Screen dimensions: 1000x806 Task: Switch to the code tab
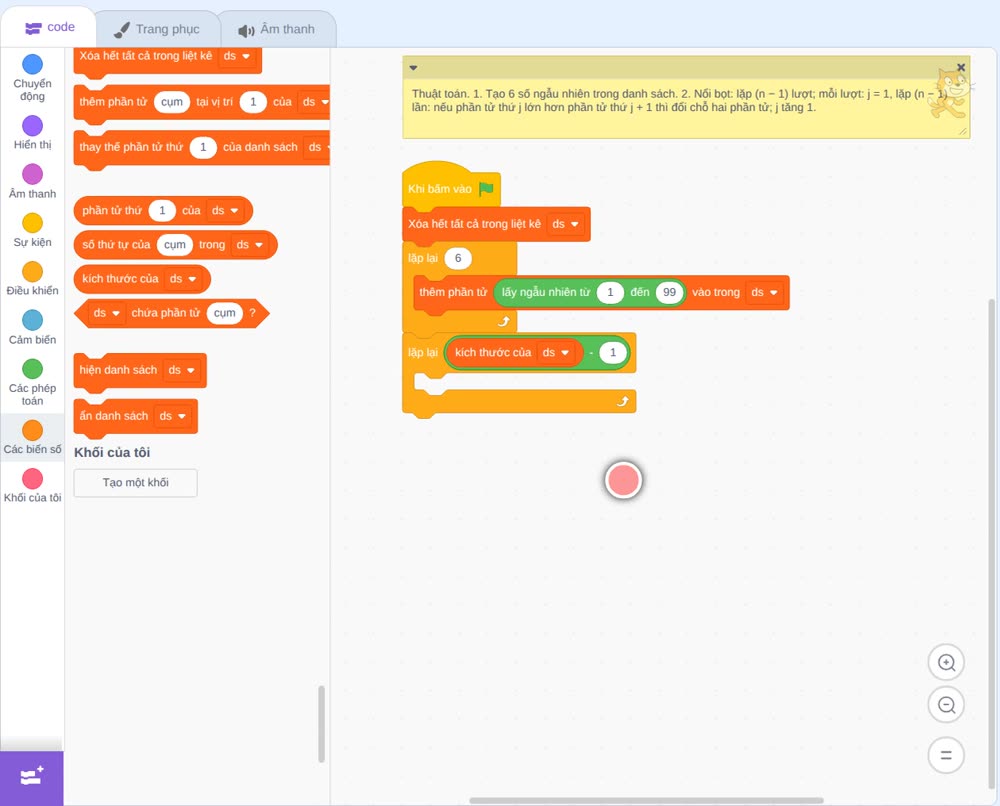[49, 27]
